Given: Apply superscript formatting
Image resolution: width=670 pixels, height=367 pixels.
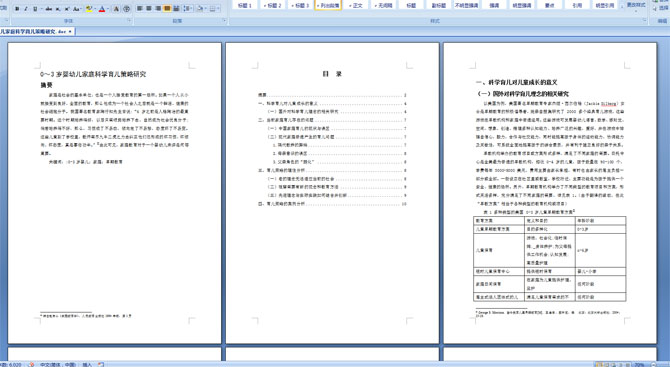Looking at the screenshot, I should (67, 9).
